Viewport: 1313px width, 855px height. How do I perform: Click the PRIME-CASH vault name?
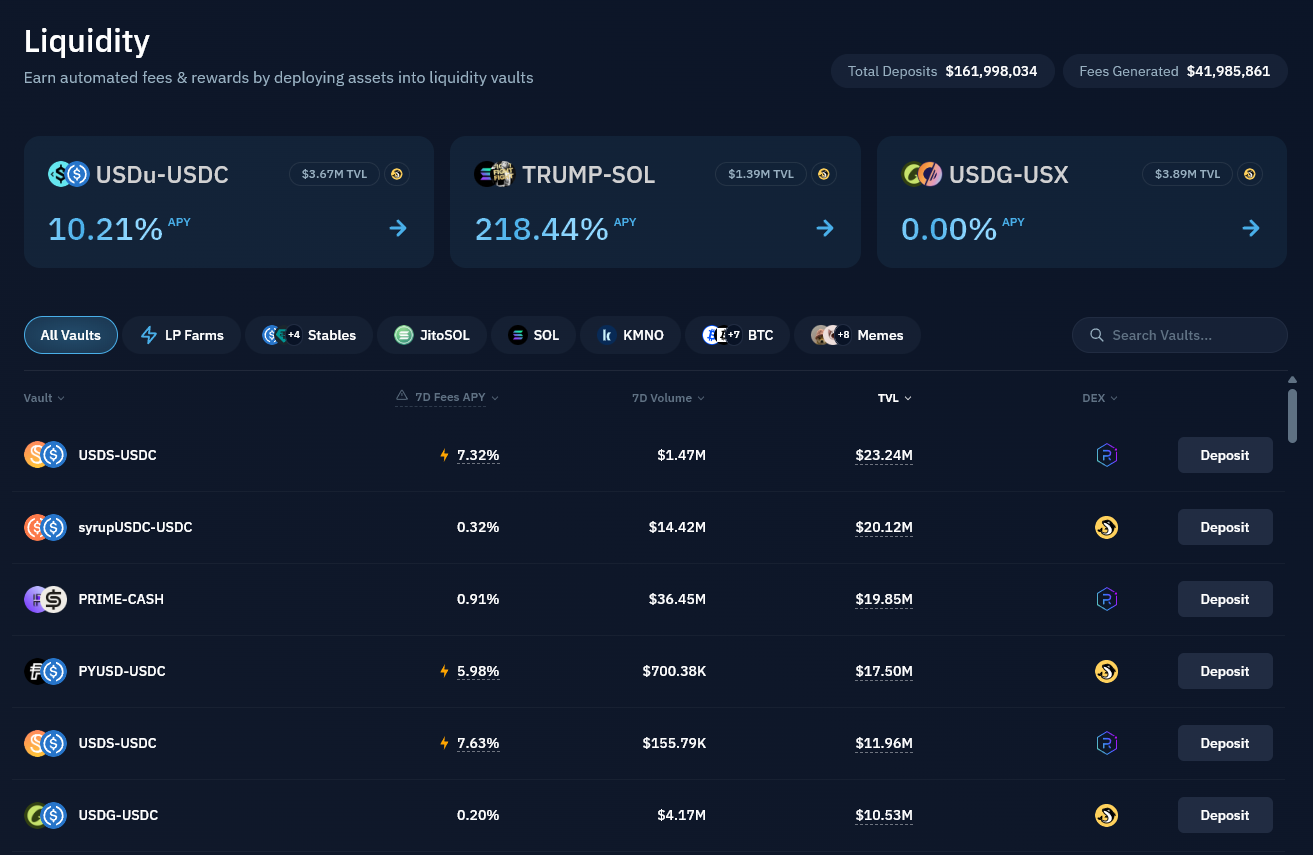point(121,599)
